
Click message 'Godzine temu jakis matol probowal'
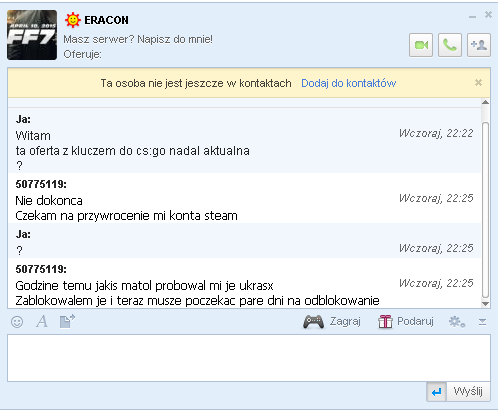[110, 286]
